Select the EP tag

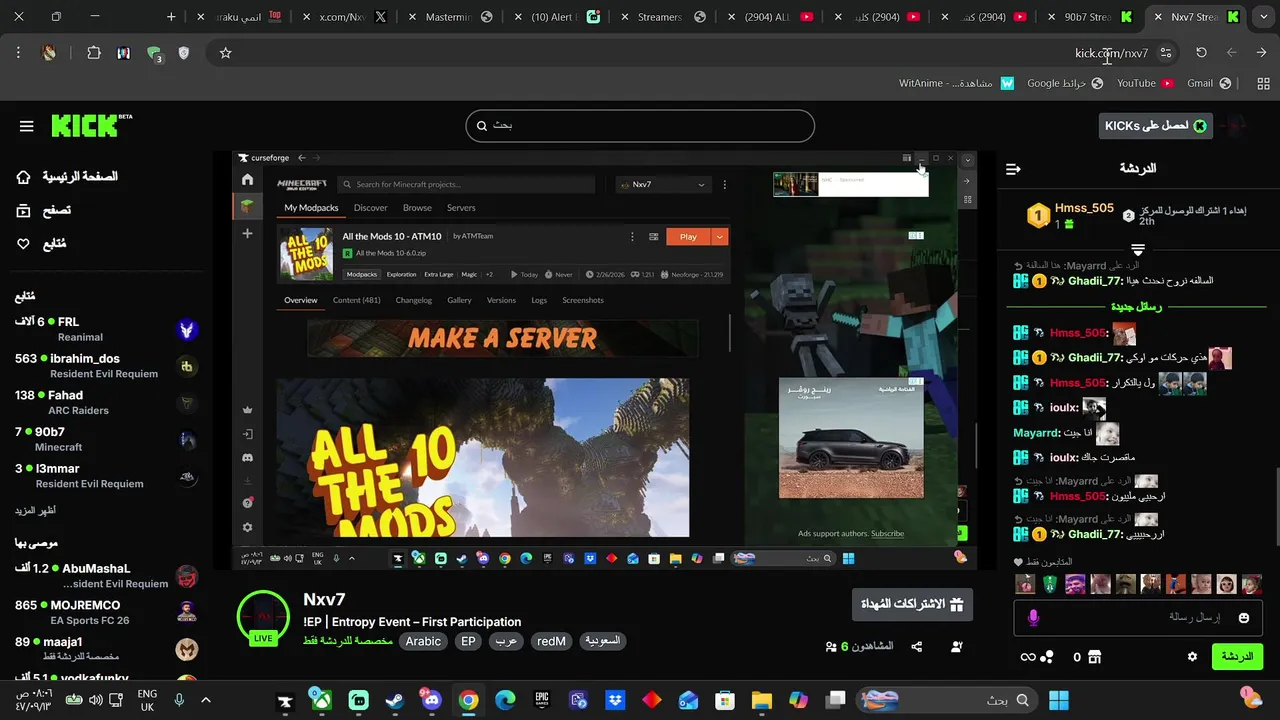(x=468, y=642)
